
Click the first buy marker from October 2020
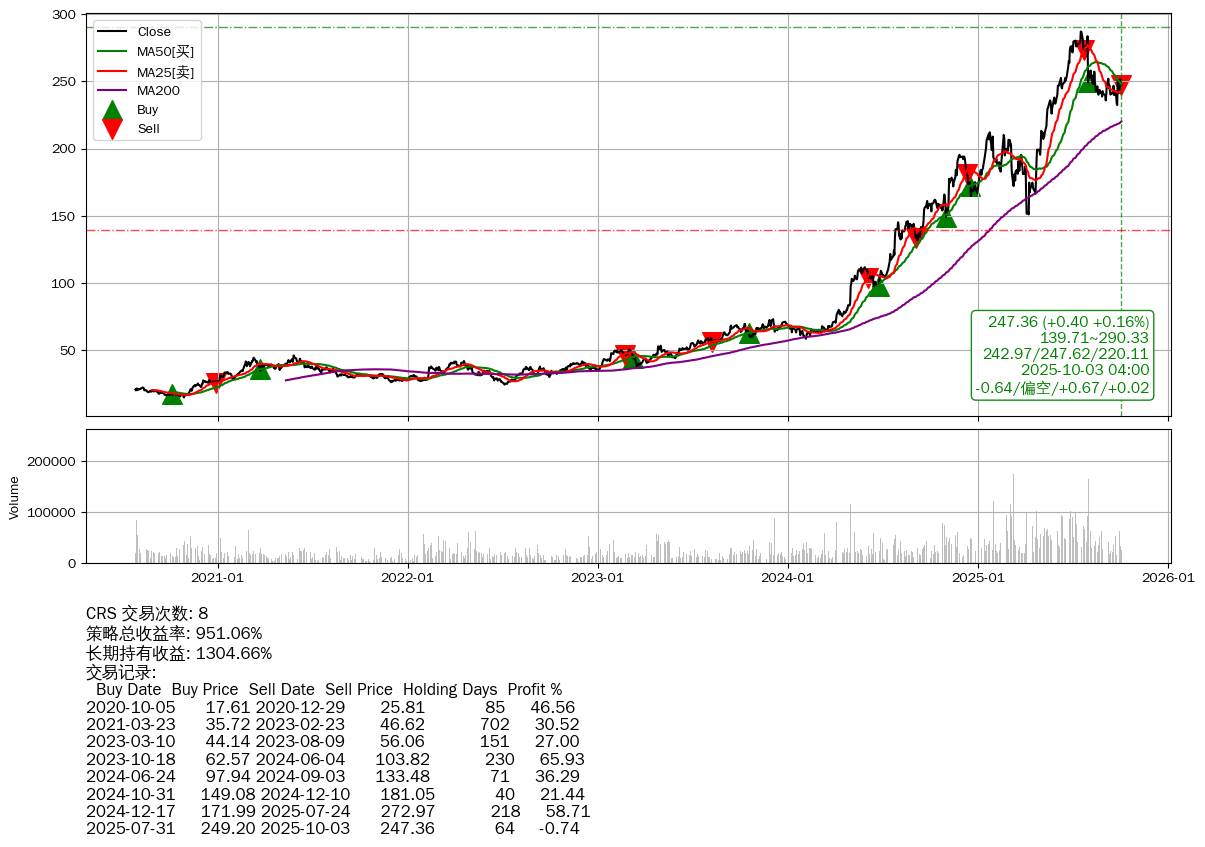pyautogui.click(x=173, y=395)
